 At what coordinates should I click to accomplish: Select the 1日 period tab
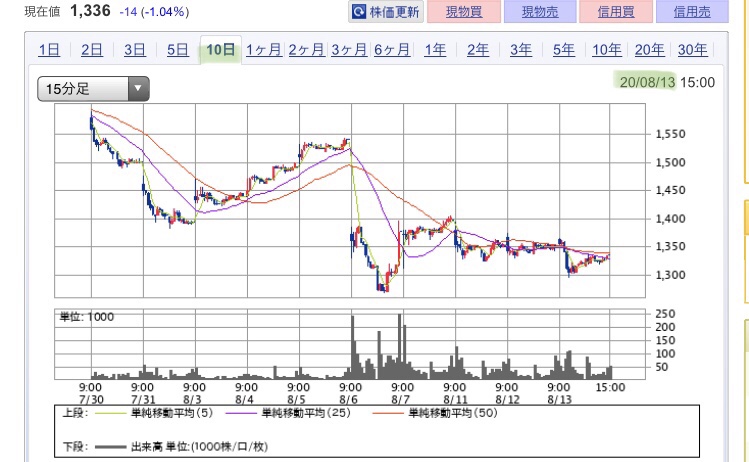point(49,50)
